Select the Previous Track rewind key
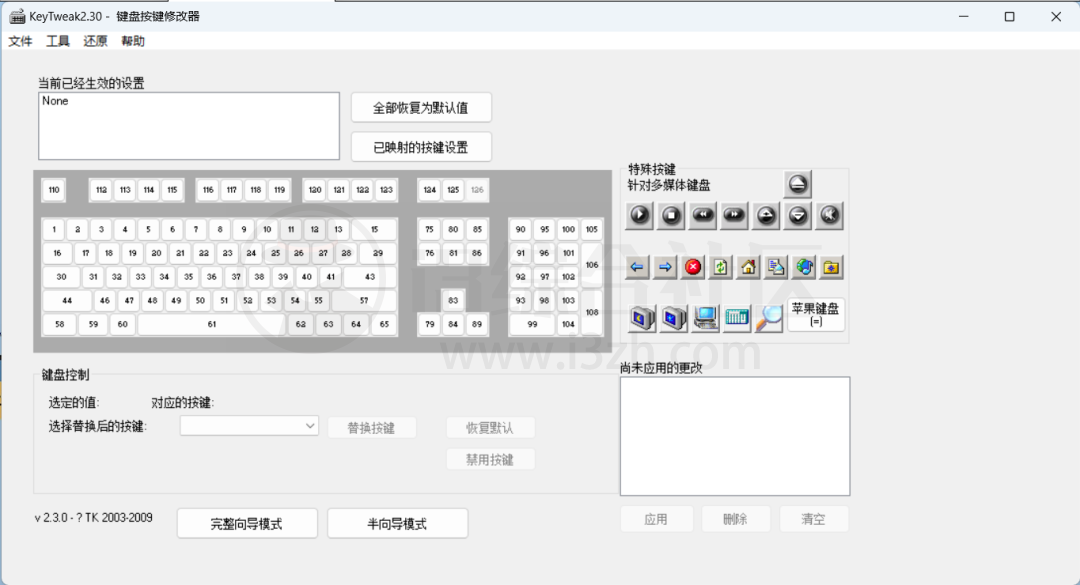This screenshot has height=585, width=1080. (x=703, y=215)
